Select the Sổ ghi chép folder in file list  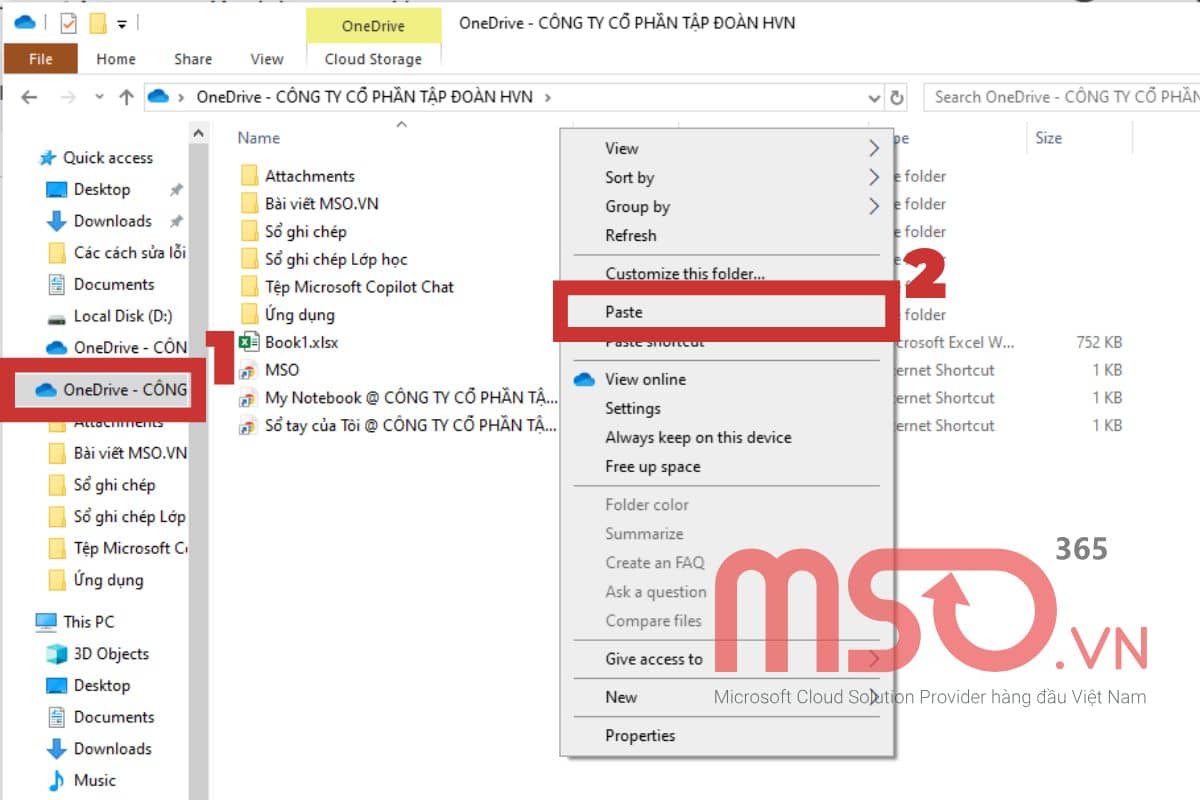[305, 231]
